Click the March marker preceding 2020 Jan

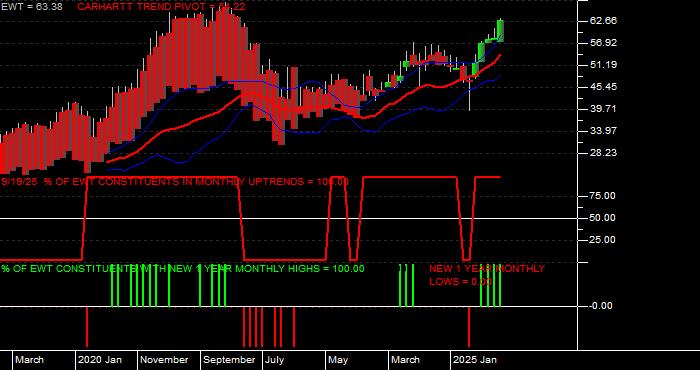click(x=30, y=360)
